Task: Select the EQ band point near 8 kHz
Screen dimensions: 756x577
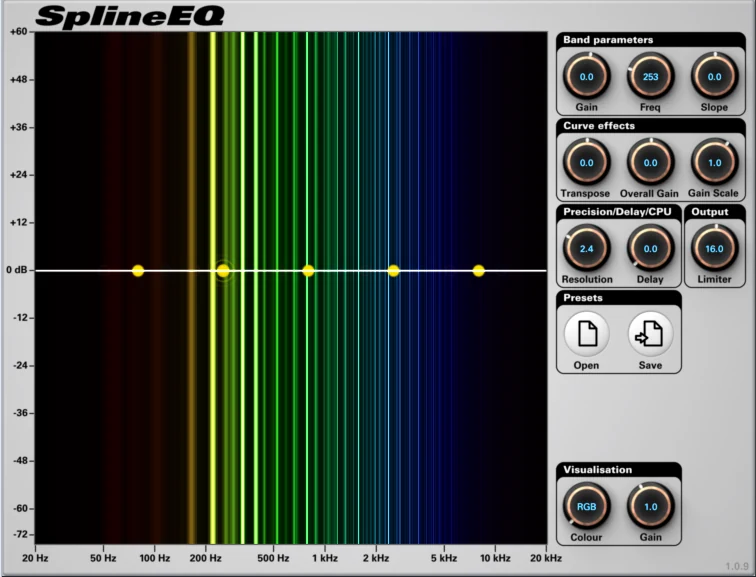Action: pos(478,270)
